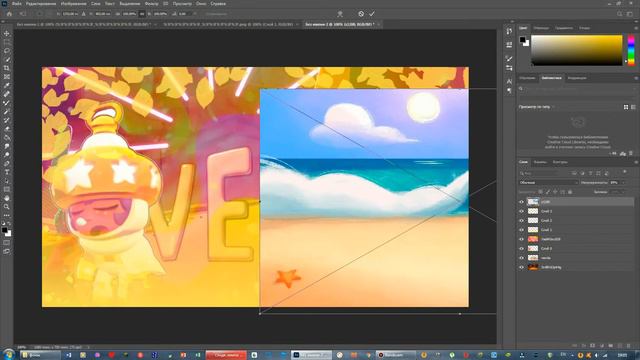Toggle layer filtering switch in Layers panel
640x360 pixels.
tap(625, 172)
